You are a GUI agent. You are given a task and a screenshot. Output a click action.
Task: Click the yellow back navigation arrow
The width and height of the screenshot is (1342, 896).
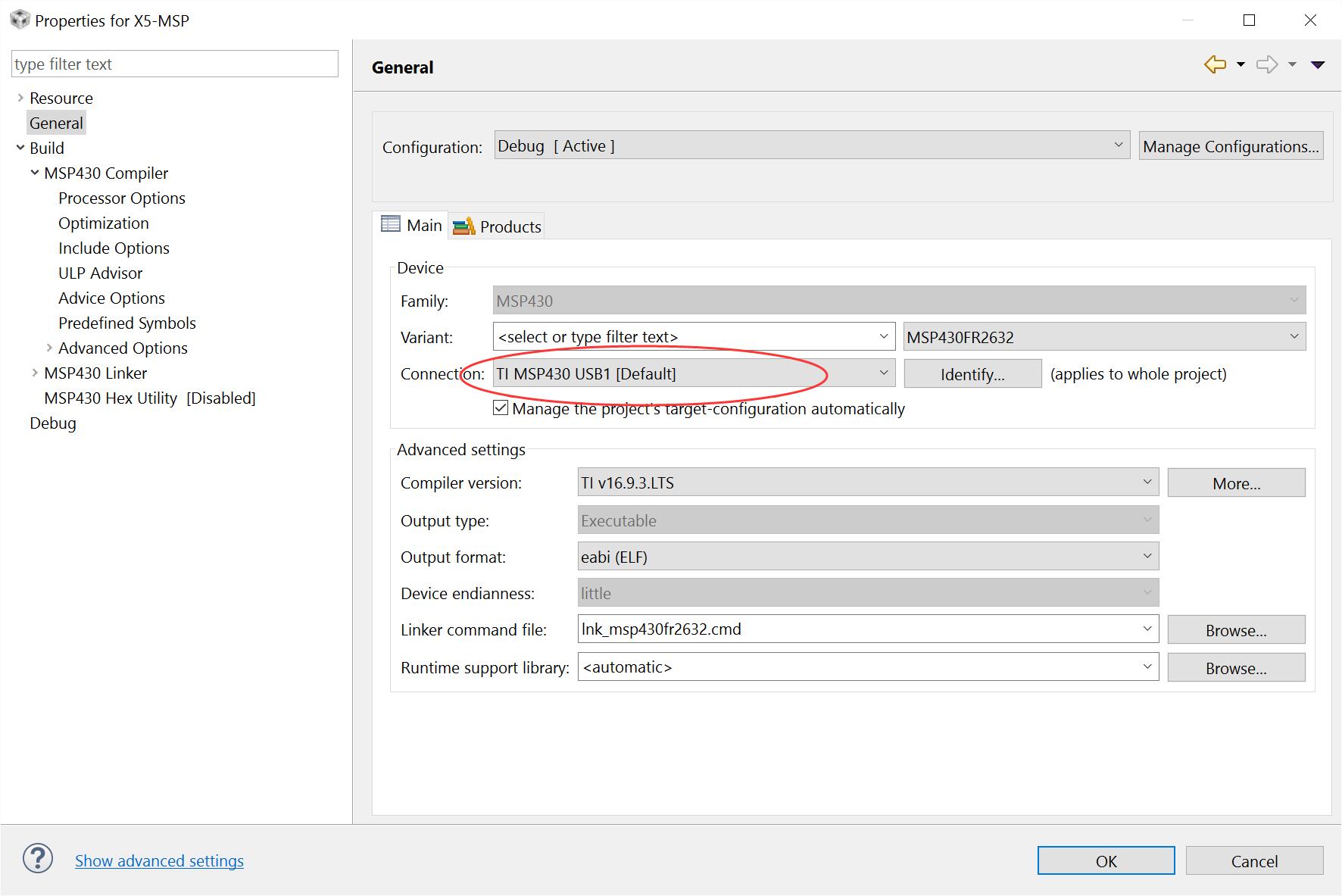coord(1215,65)
